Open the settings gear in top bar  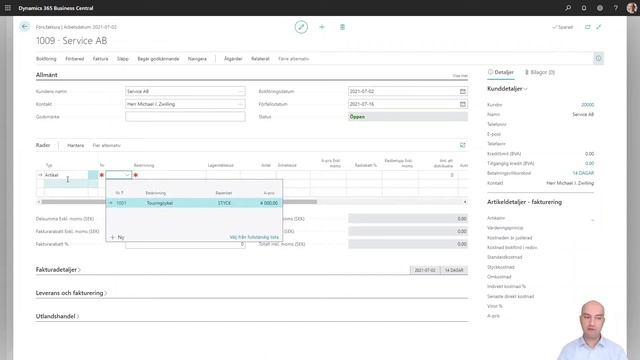600,8
